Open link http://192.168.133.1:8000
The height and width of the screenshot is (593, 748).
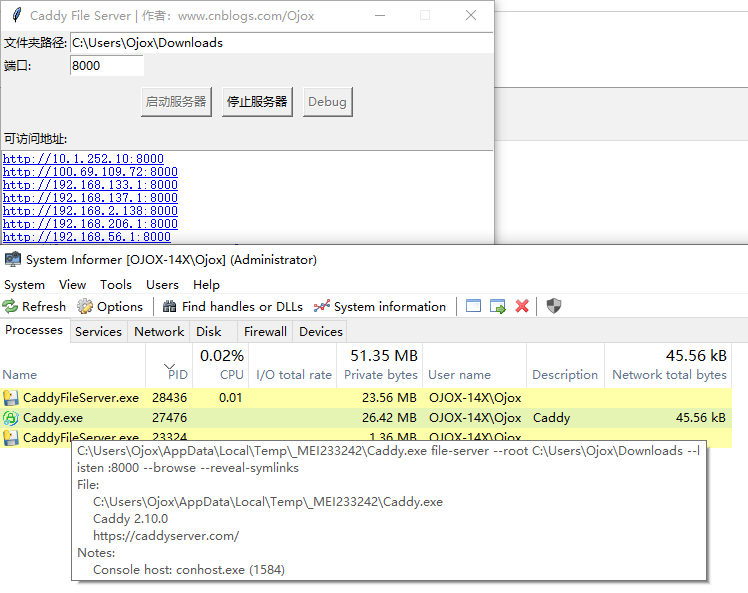(90, 185)
